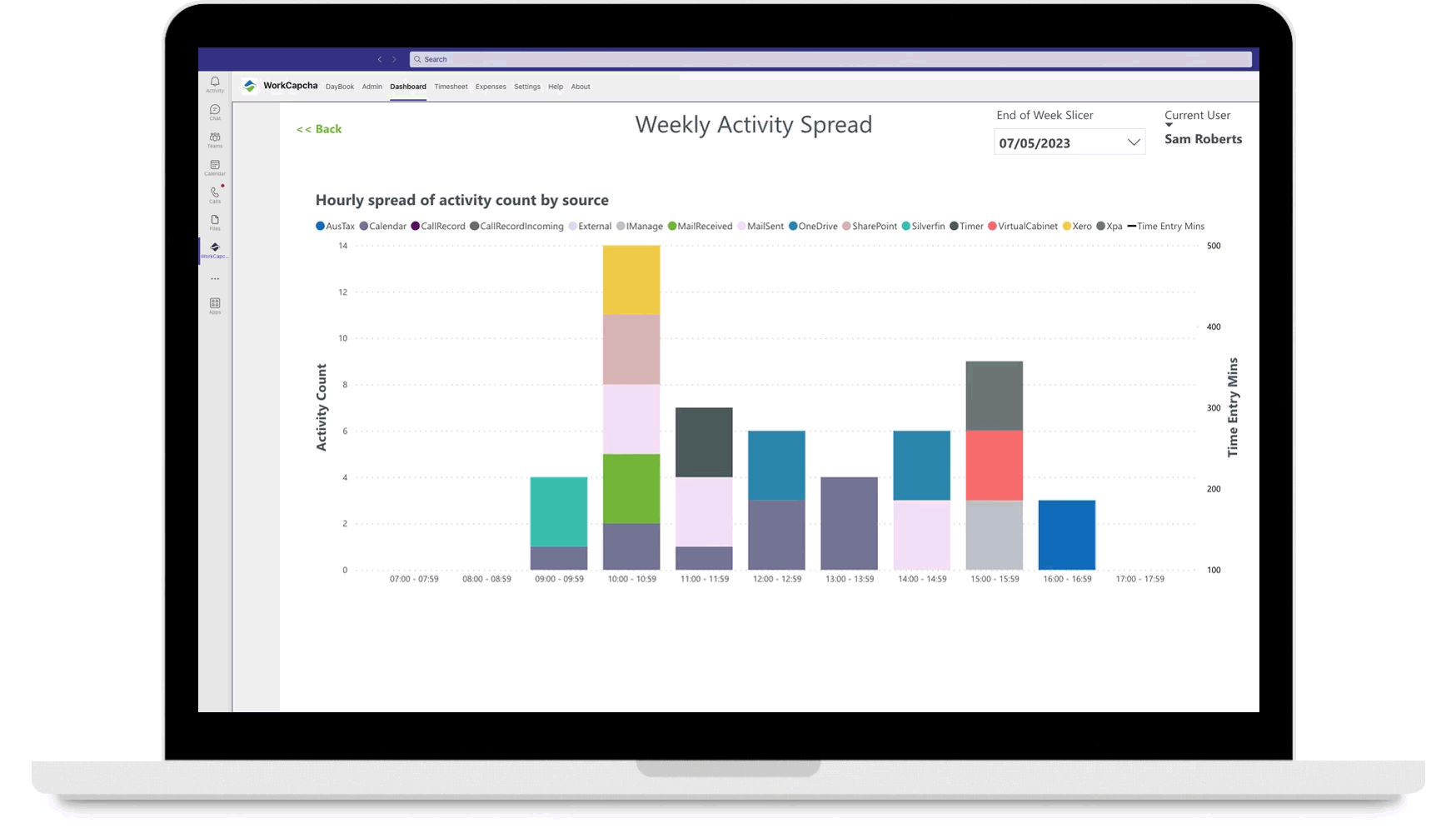The width and height of the screenshot is (1456, 833).
Task: Open the Apps grid icon
Action: pos(215,305)
